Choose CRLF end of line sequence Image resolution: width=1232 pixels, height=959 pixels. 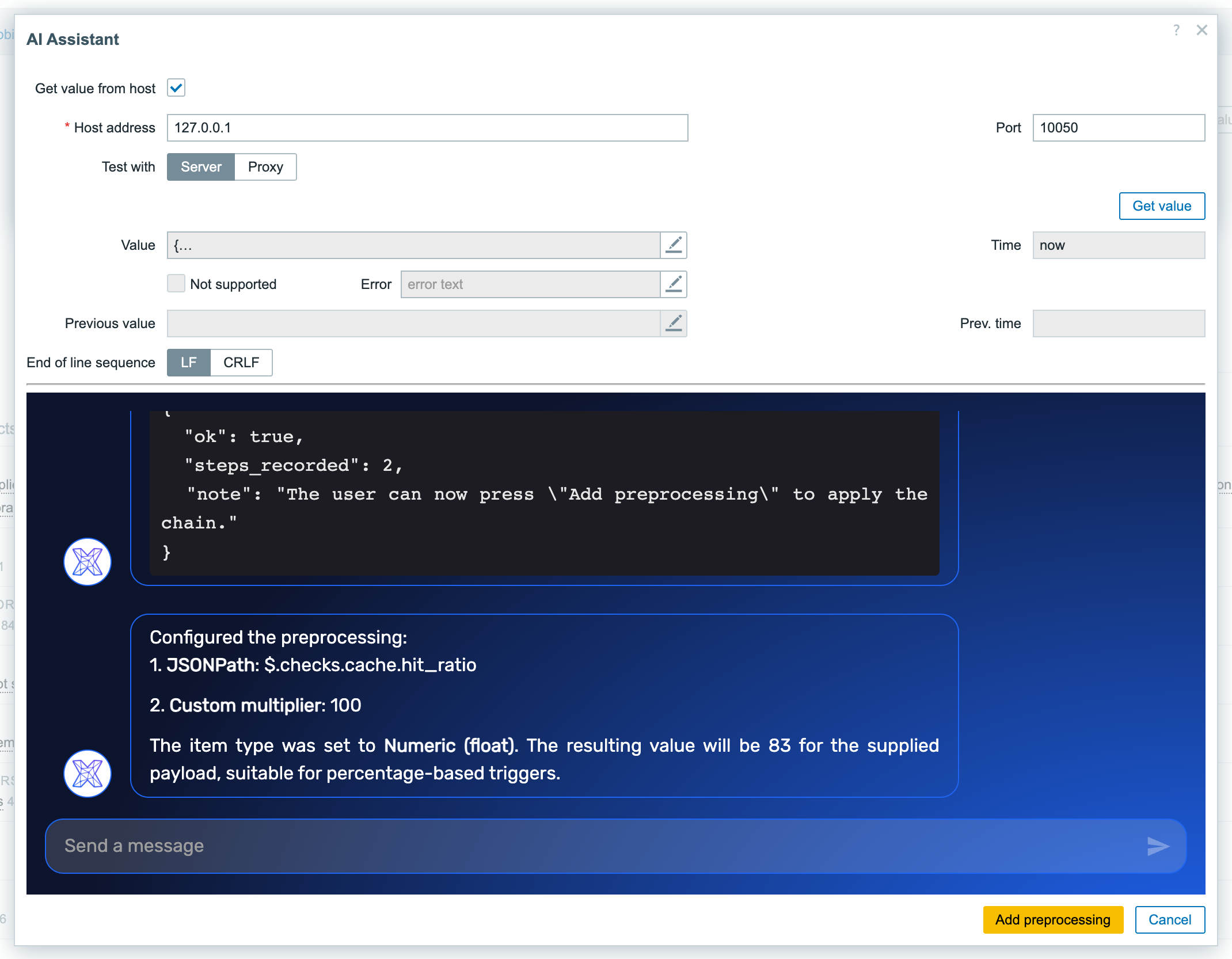pyautogui.click(x=241, y=363)
